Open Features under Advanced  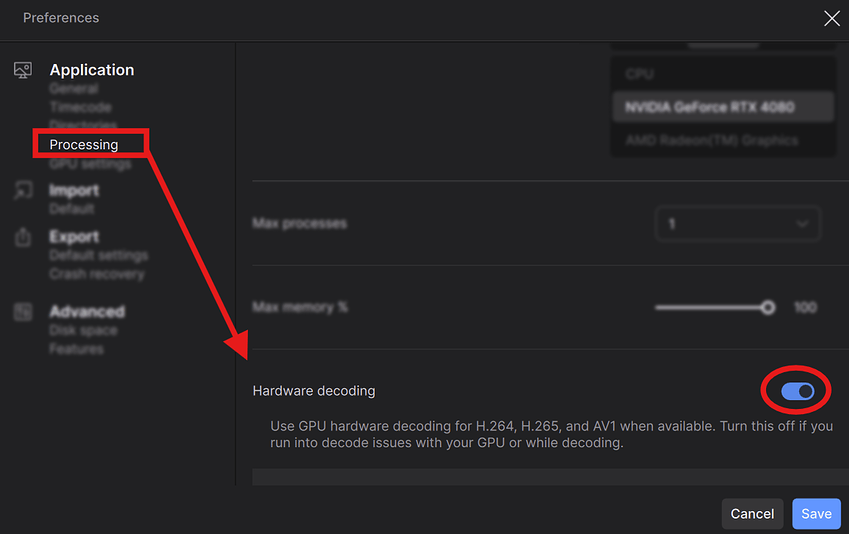pos(76,349)
